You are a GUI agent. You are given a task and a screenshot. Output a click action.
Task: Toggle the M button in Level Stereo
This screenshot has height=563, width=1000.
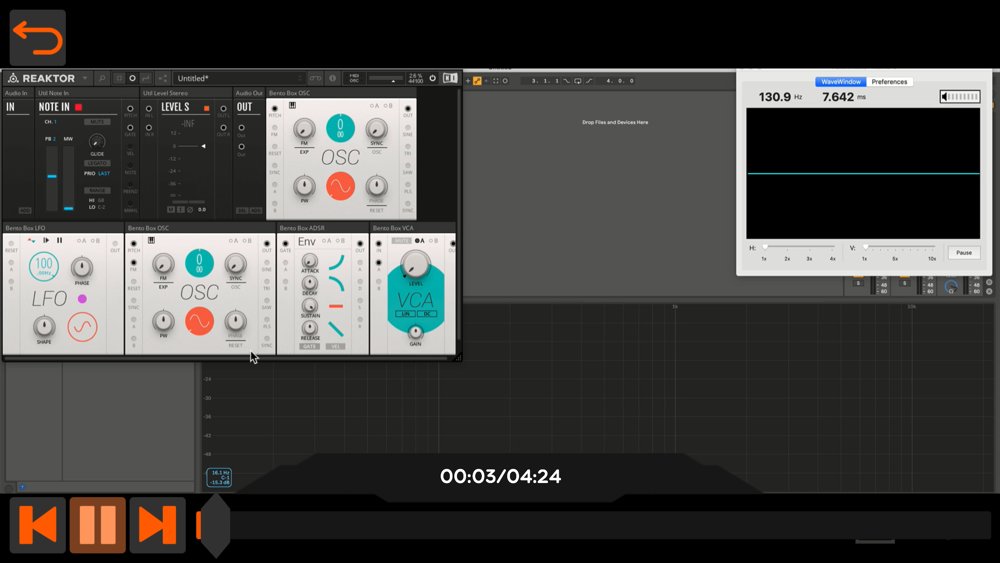pos(170,210)
